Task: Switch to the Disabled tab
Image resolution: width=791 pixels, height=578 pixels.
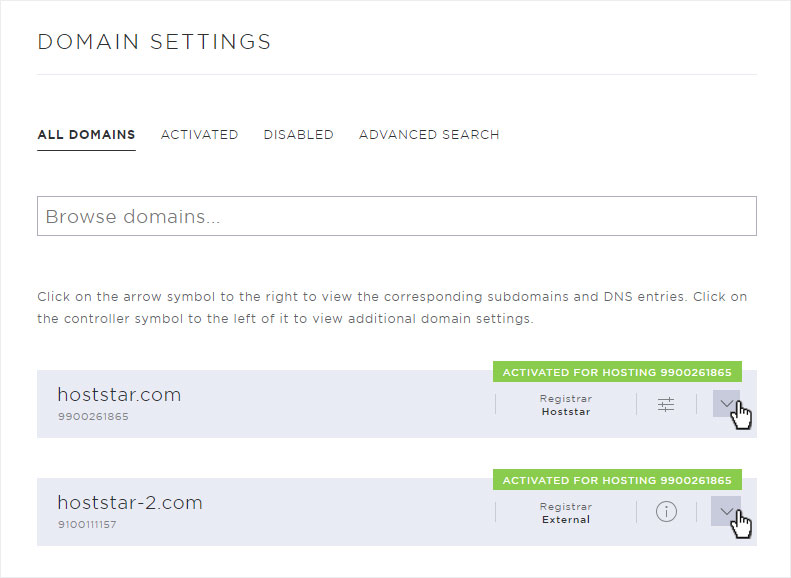Action: tap(299, 135)
